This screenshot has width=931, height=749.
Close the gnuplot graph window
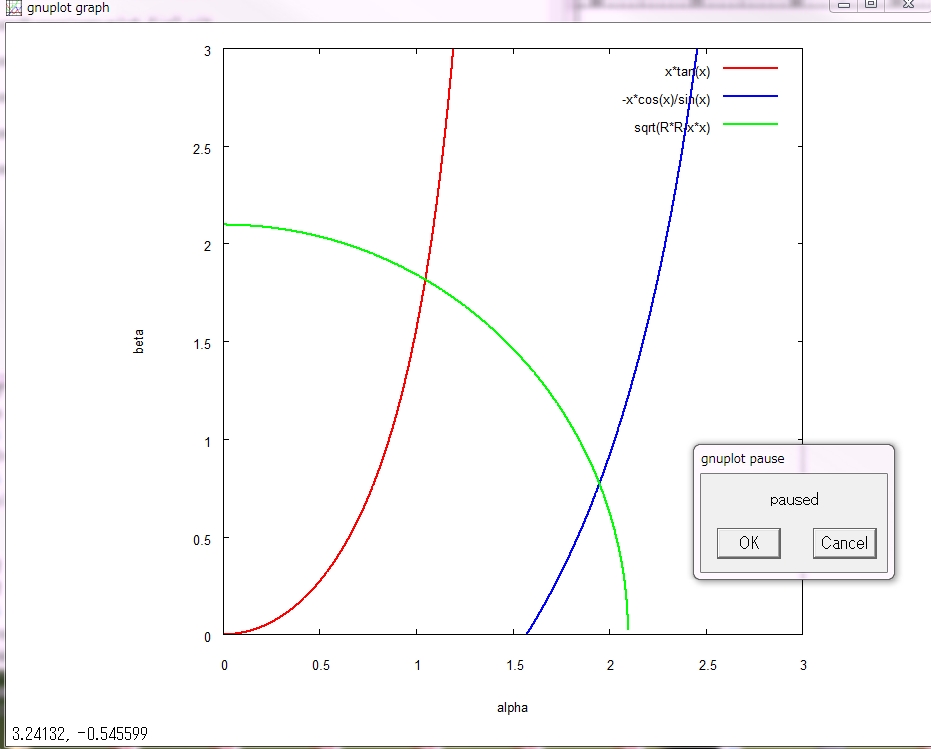pos(908,5)
